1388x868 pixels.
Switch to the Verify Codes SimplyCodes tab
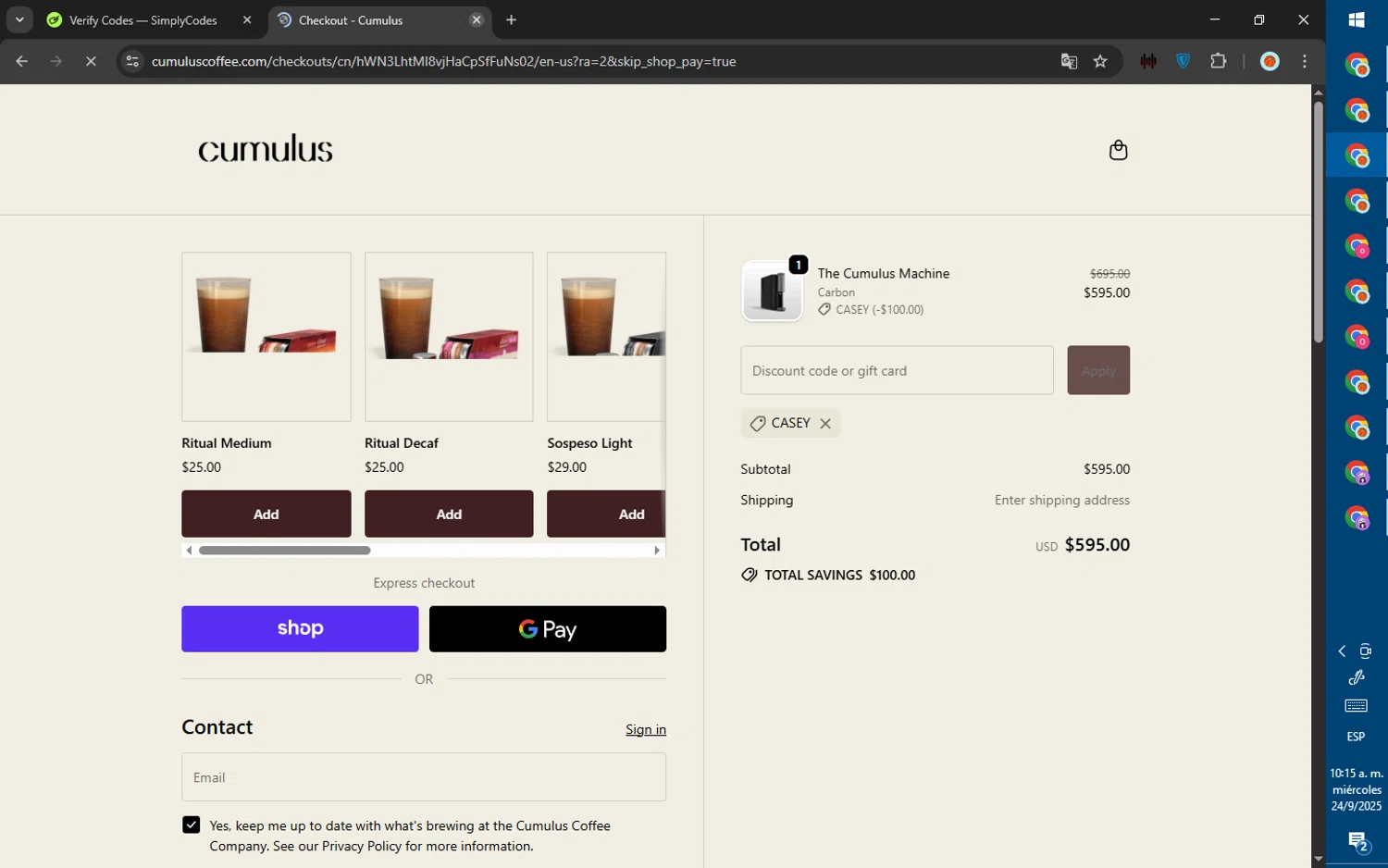(143, 19)
